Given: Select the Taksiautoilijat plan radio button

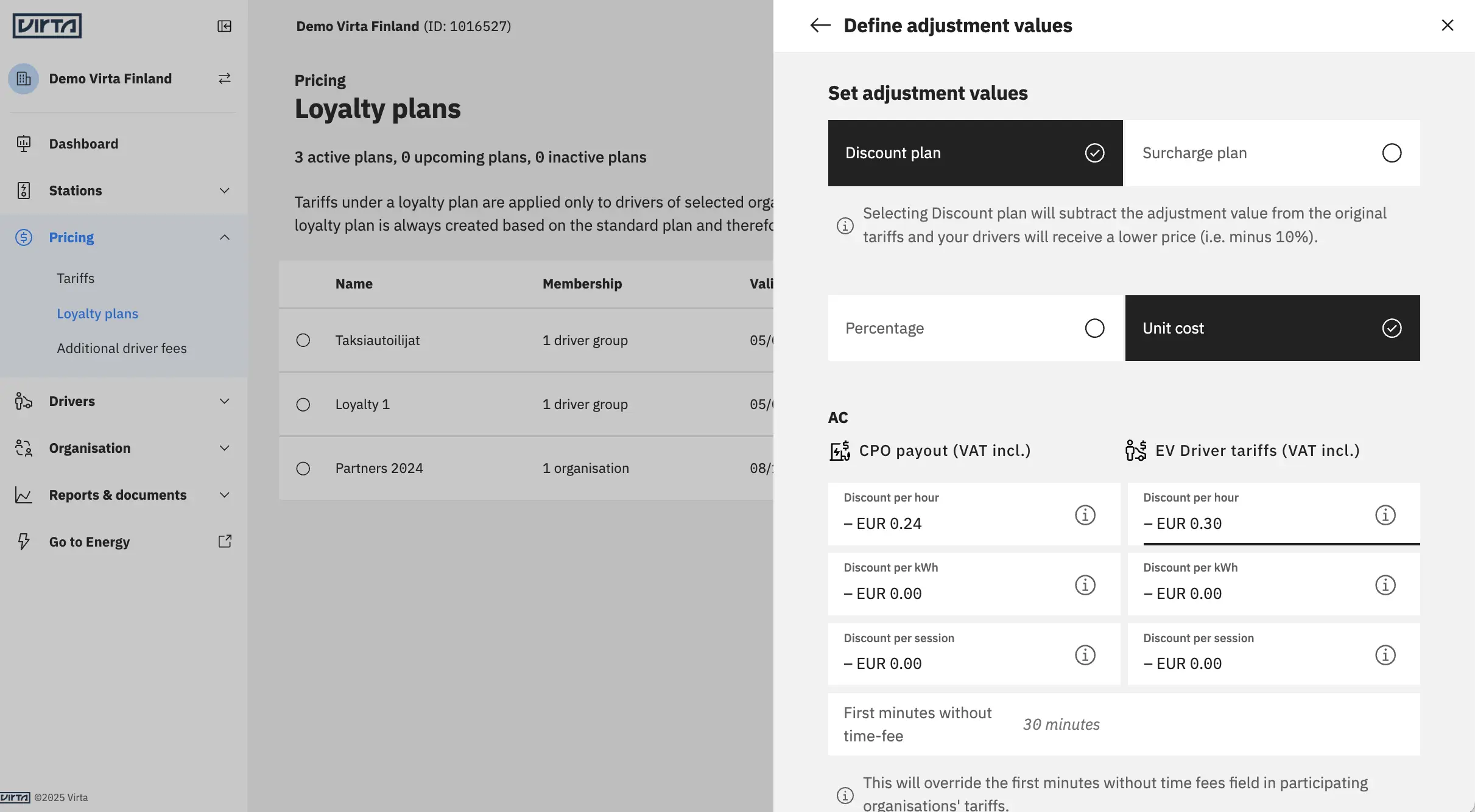Looking at the screenshot, I should point(303,340).
